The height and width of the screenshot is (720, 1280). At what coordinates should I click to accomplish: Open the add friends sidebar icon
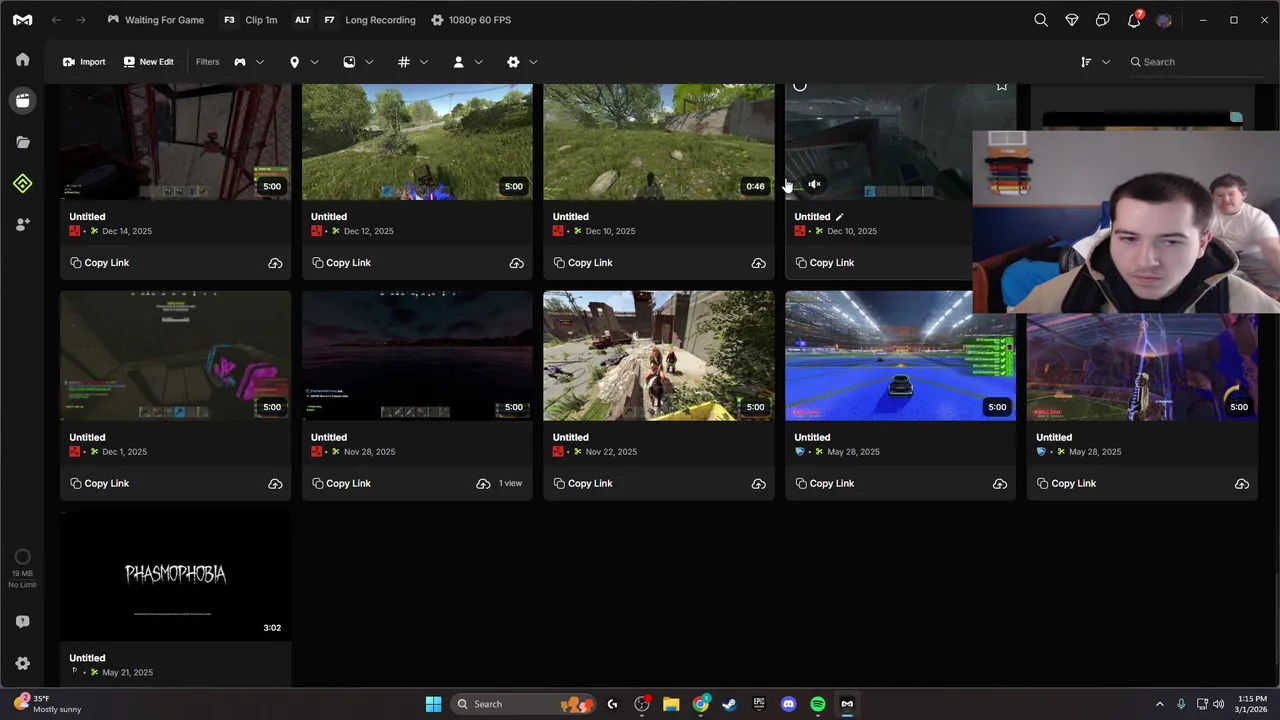pos(22,225)
